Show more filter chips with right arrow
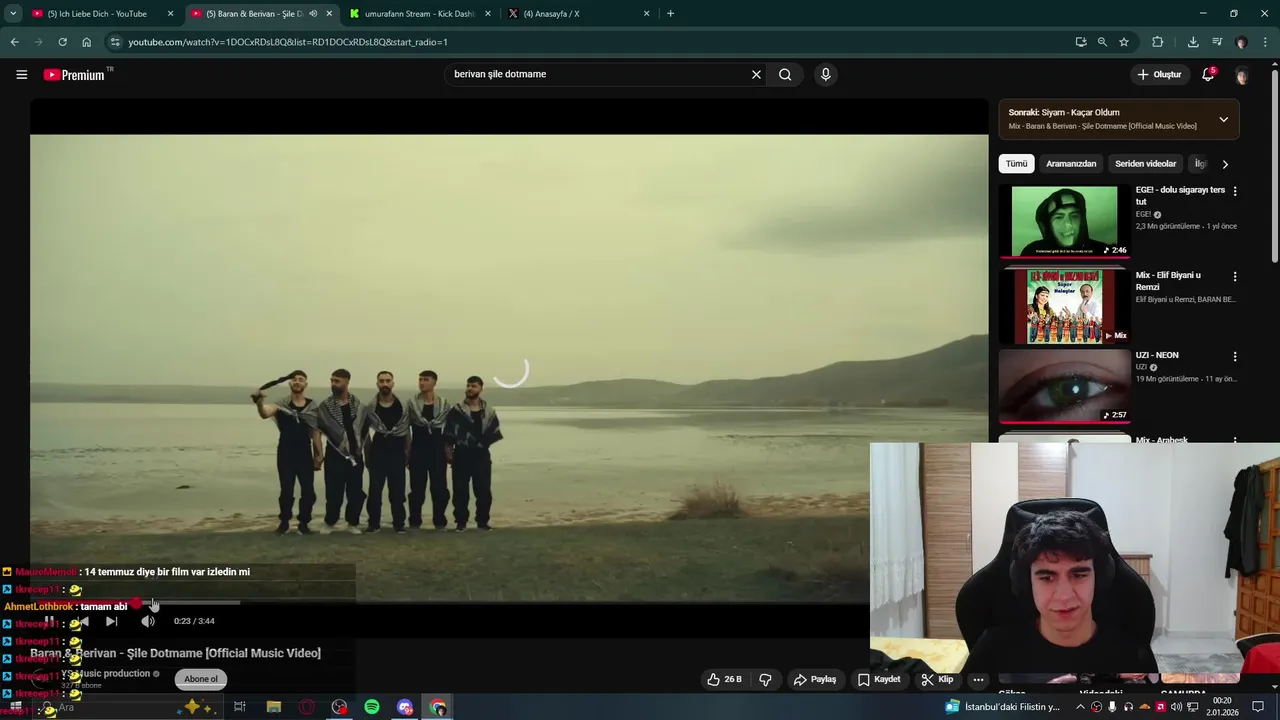The width and height of the screenshot is (1280, 720). click(x=1225, y=164)
